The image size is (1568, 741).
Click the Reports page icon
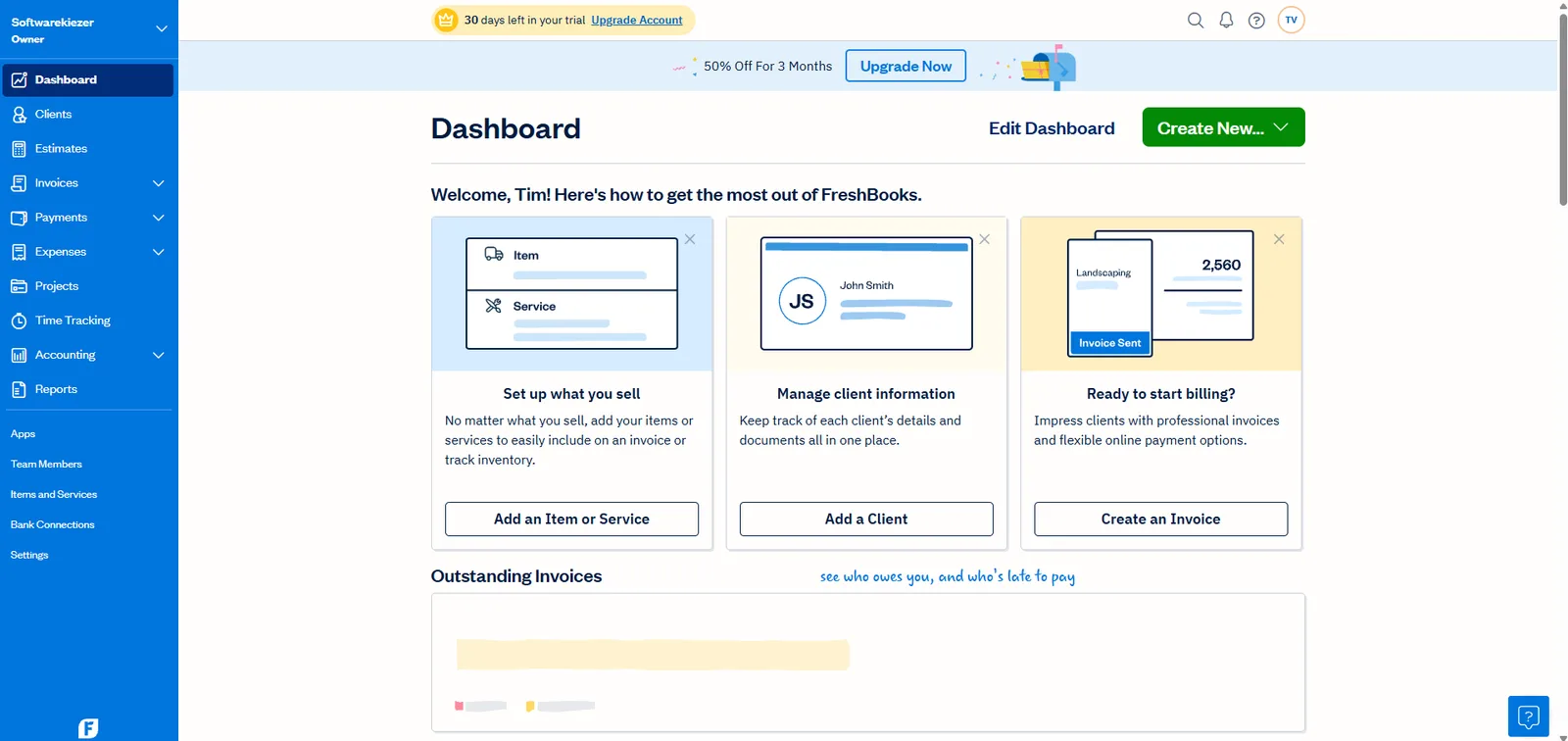(19, 389)
